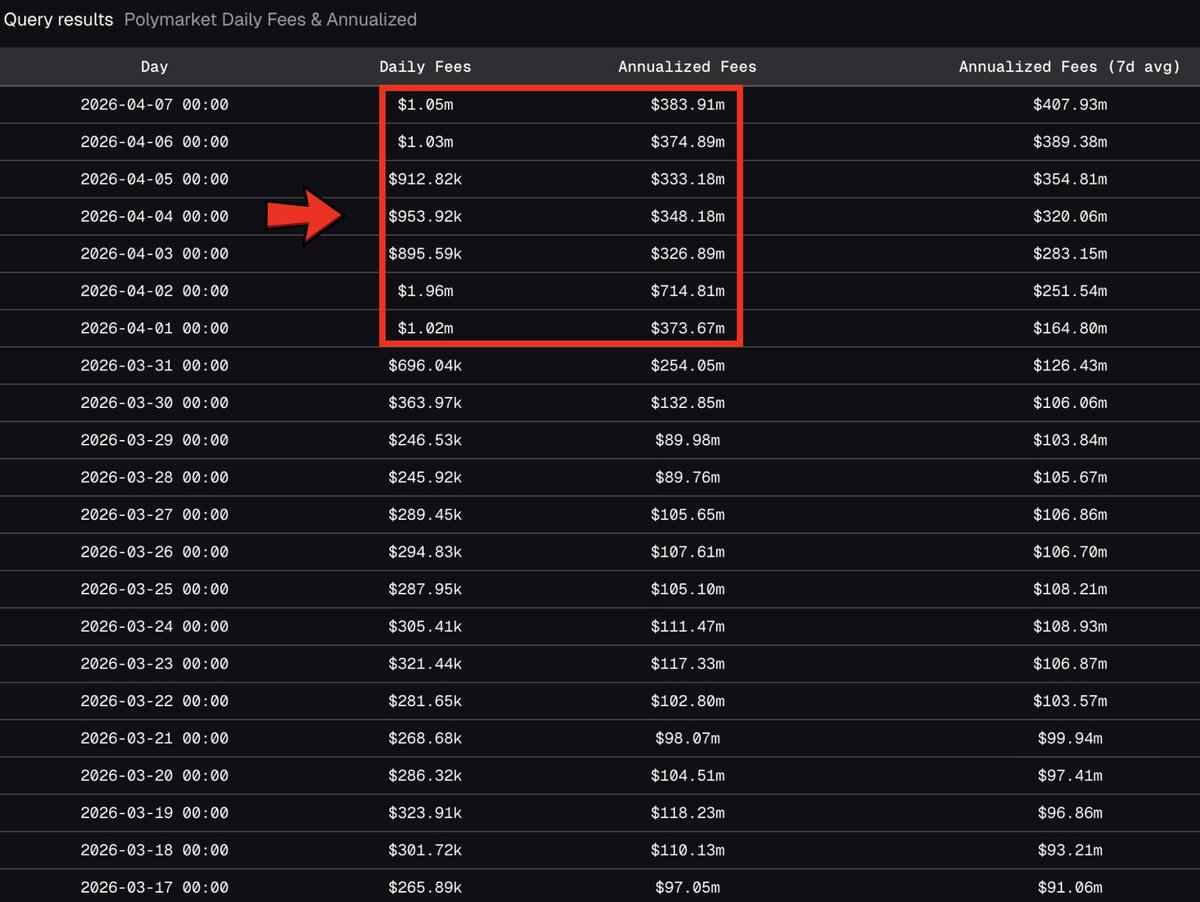Select the $286.32k daily fees cell
The height and width of the screenshot is (902, 1200).
click(425, 776)
